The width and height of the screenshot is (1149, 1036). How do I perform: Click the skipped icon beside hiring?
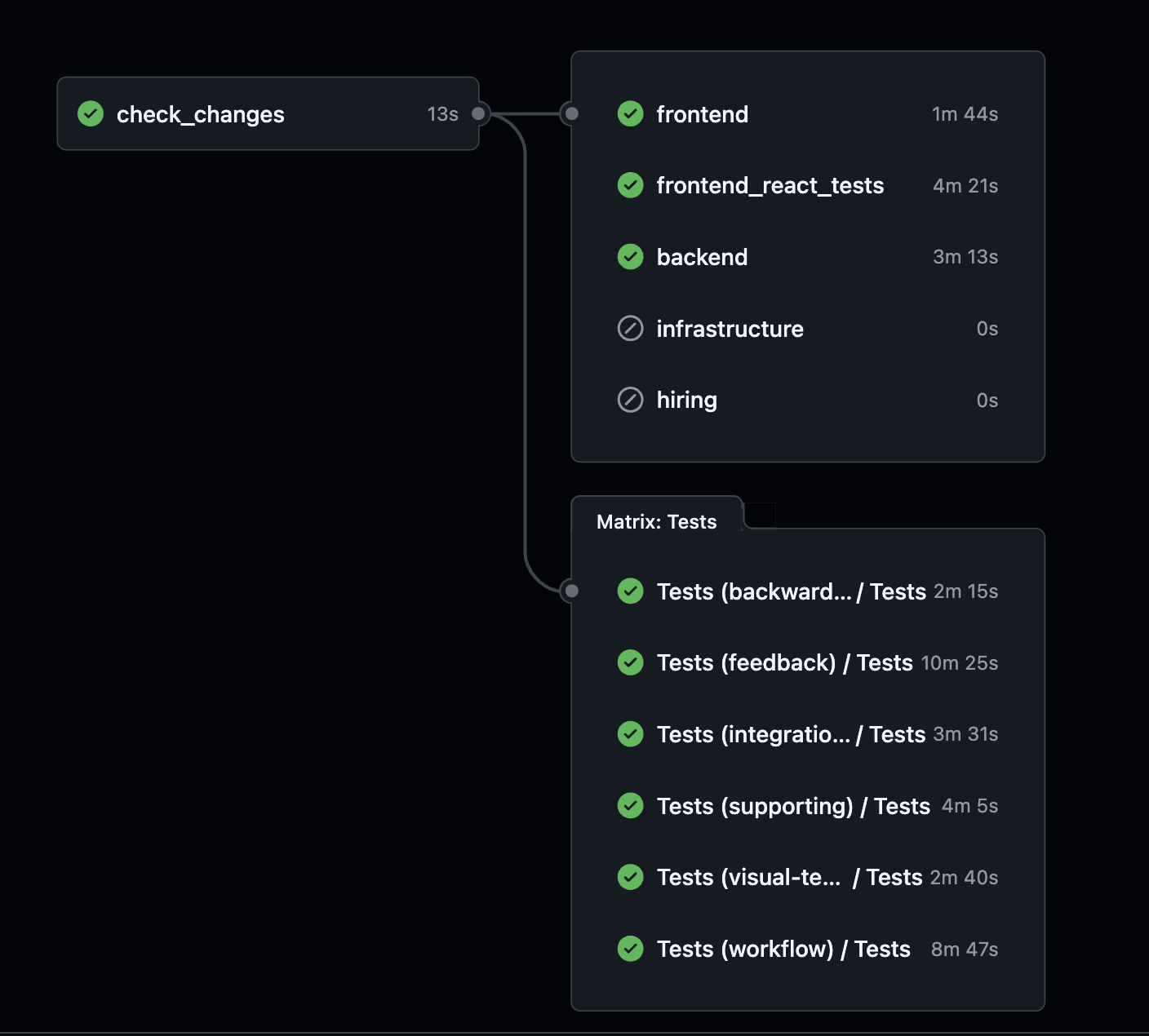click(x=630, y=400)
